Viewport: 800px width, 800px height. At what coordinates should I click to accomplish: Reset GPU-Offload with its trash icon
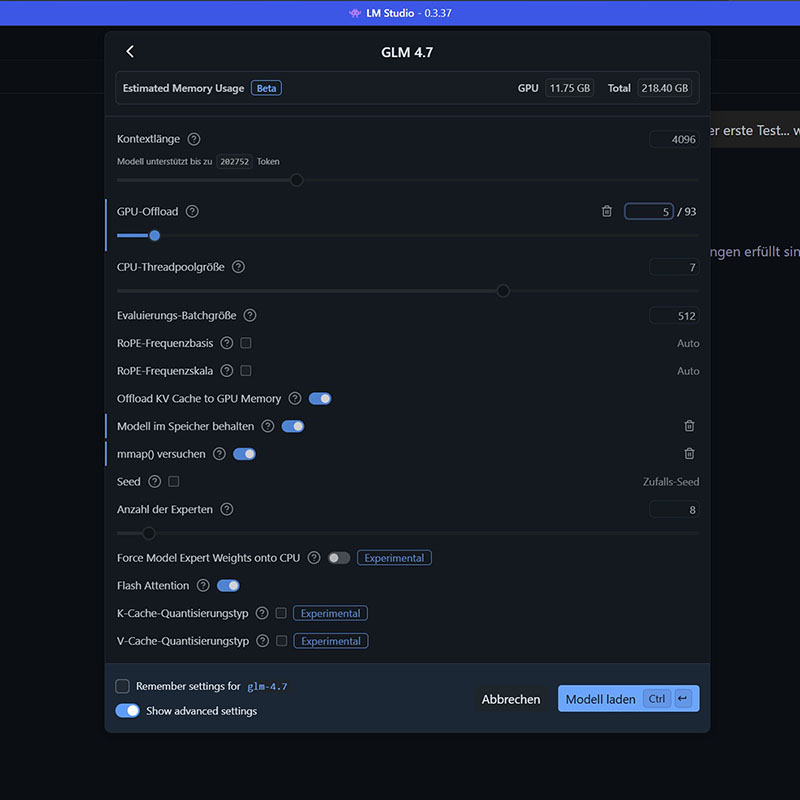pos(607,211)
